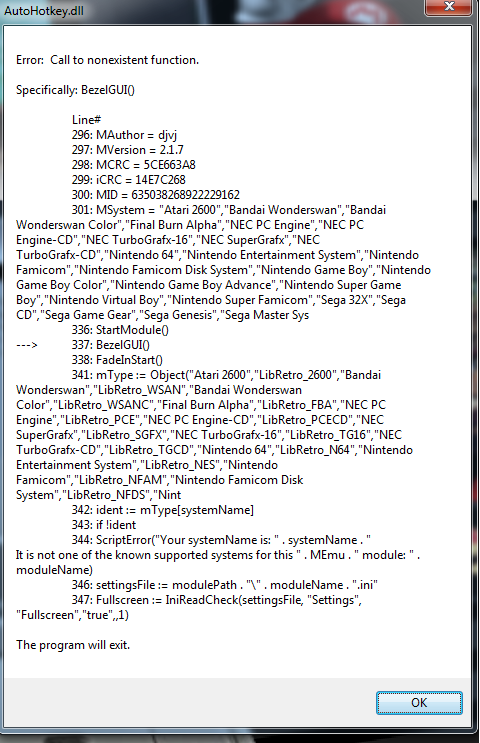Viewport: 480px width, 743px height.
Task: Click line 336 StartModule()
Action: 120,330
